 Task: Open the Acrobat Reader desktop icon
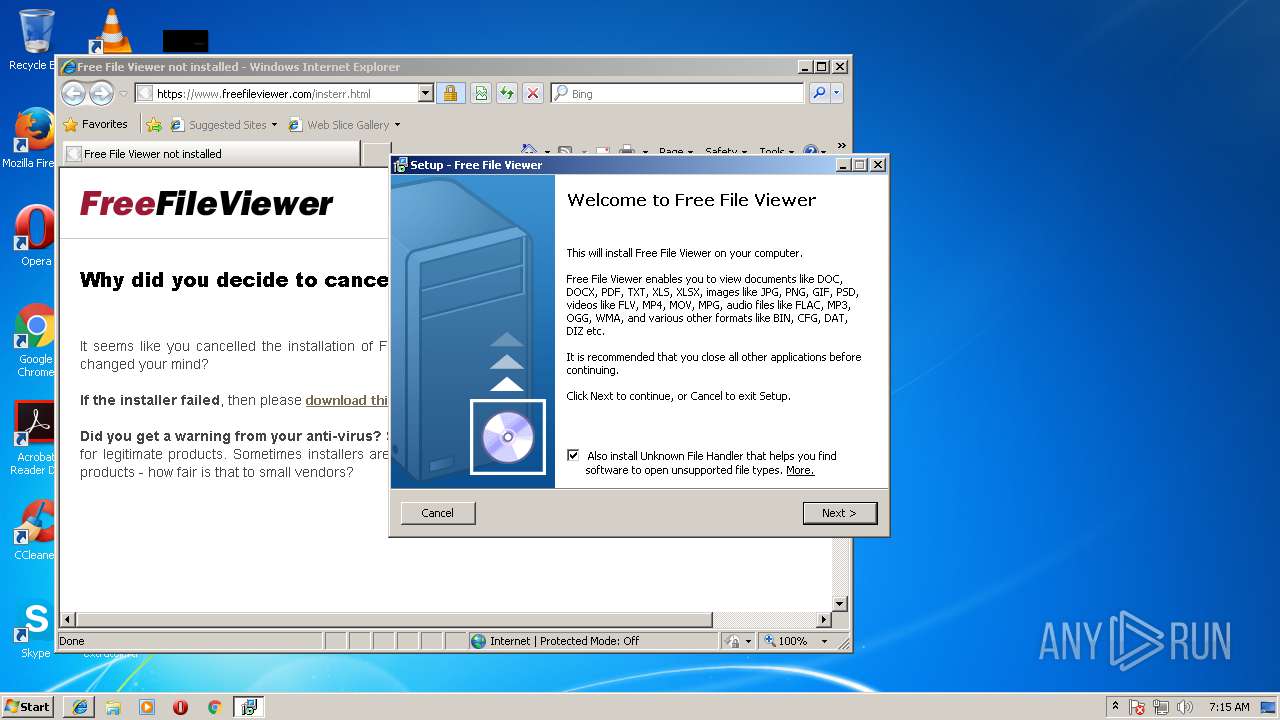pos(35,438)
